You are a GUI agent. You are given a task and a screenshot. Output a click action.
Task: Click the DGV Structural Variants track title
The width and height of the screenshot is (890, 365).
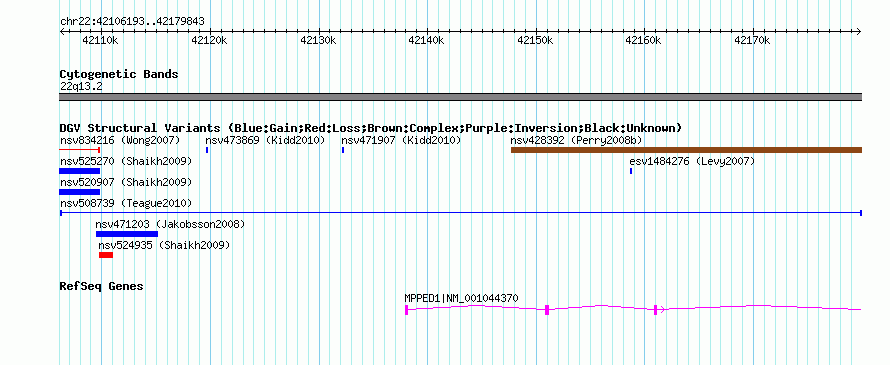[x=371, y=128]
